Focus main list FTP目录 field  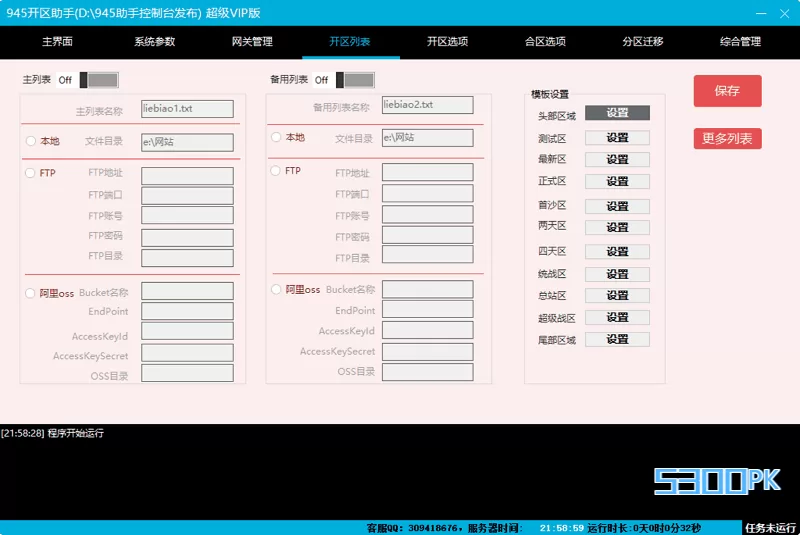187,258
